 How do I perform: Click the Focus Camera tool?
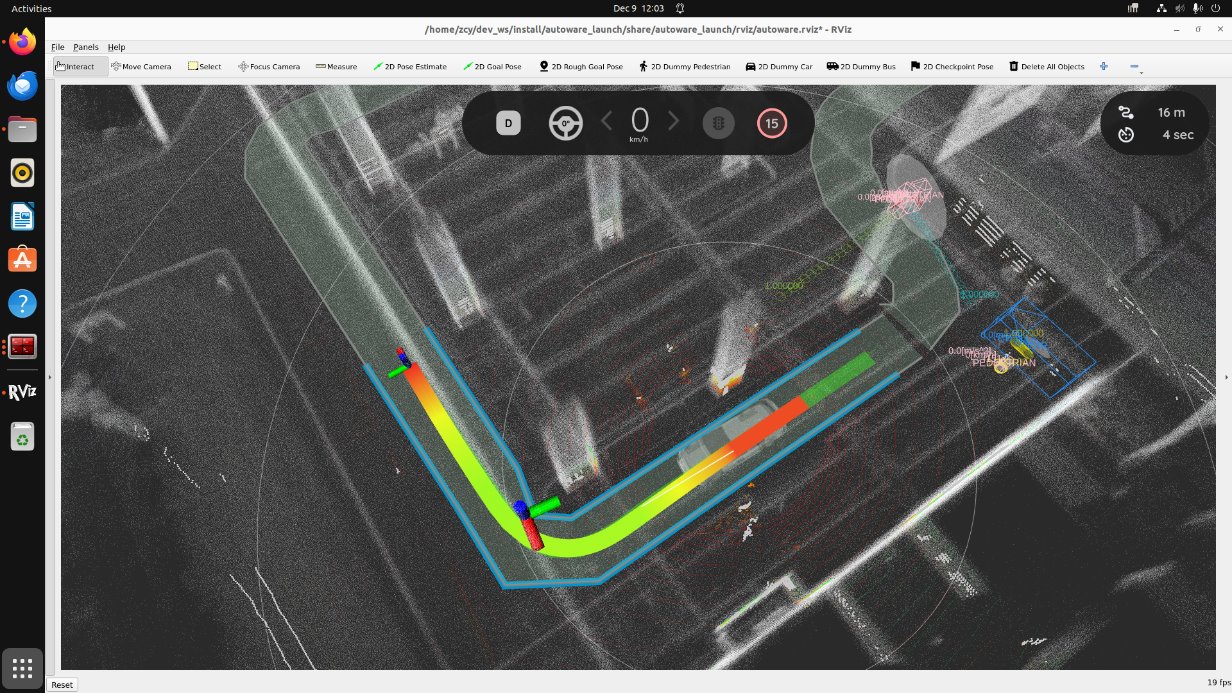click(x=269, y=67)
